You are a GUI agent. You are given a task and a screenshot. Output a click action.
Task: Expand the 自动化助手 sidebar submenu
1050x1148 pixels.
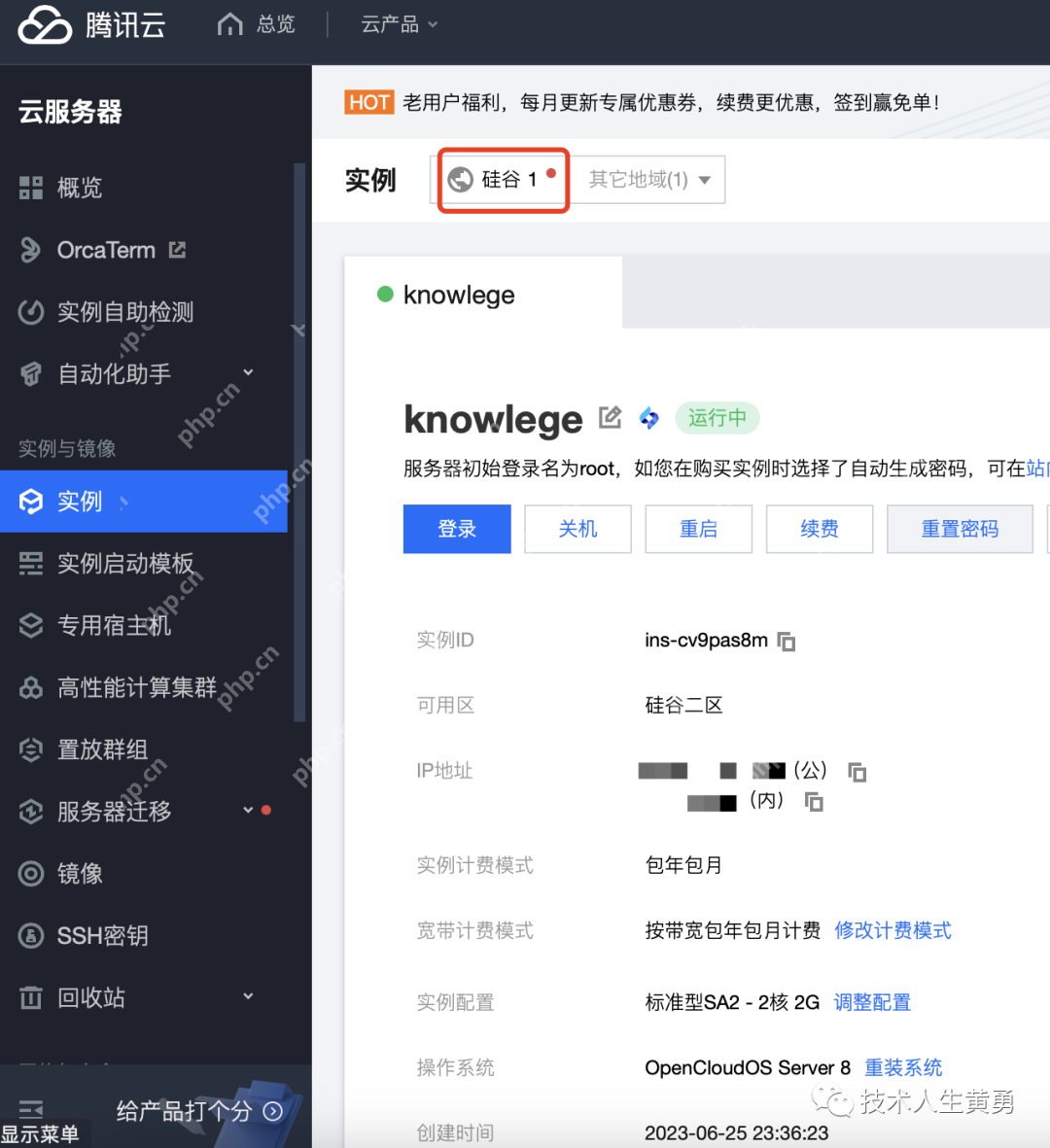point(248,373)
